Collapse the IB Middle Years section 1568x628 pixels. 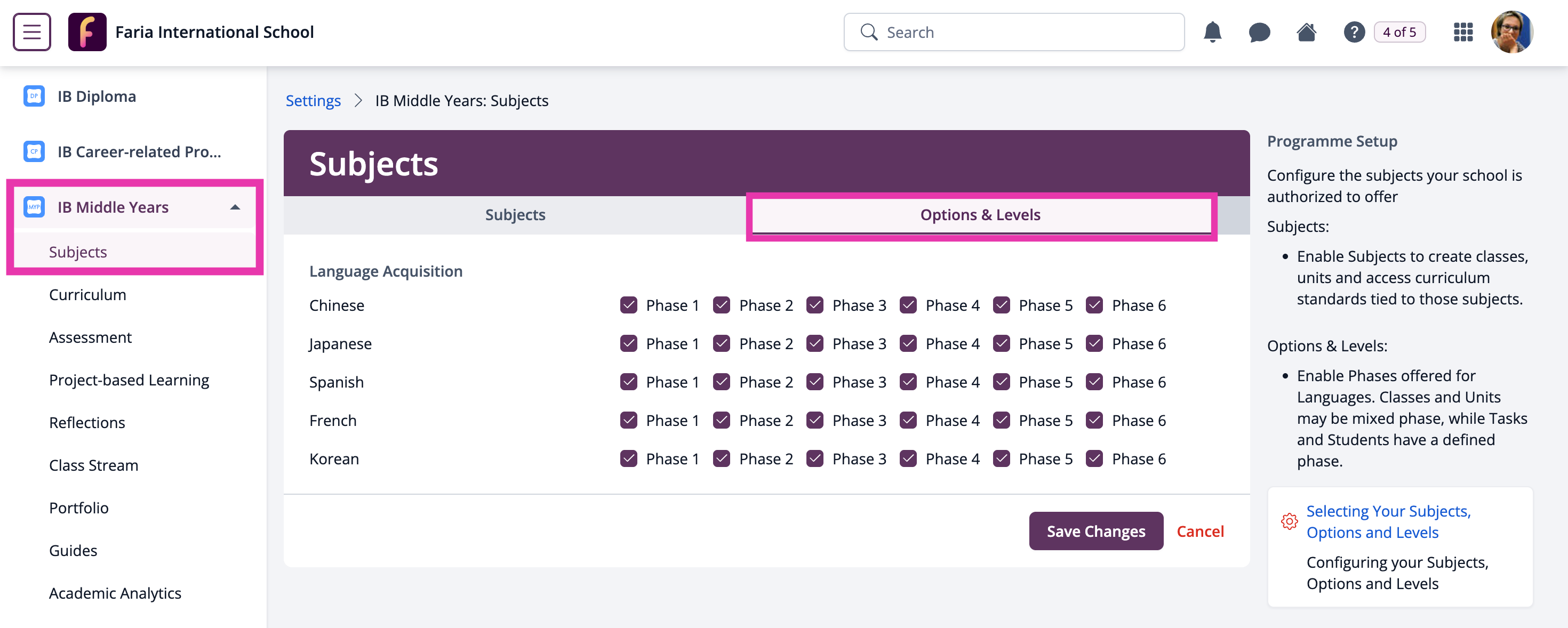(235, 207)
